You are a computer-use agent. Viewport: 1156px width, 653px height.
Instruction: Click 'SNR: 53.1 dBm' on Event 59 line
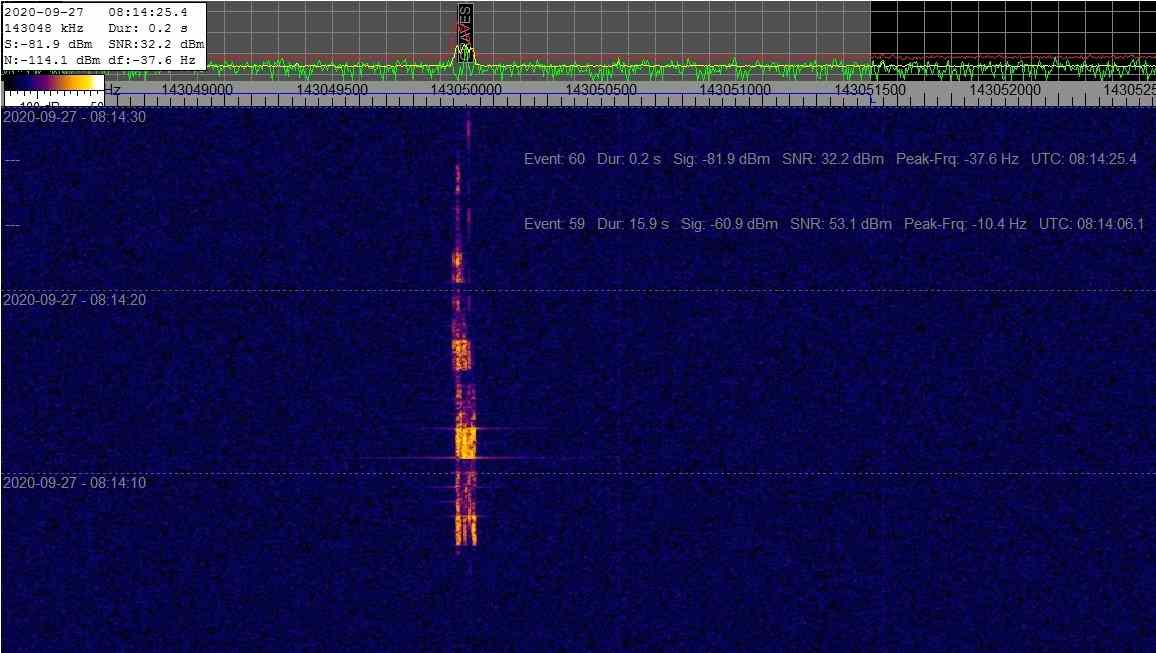point(841,224)
